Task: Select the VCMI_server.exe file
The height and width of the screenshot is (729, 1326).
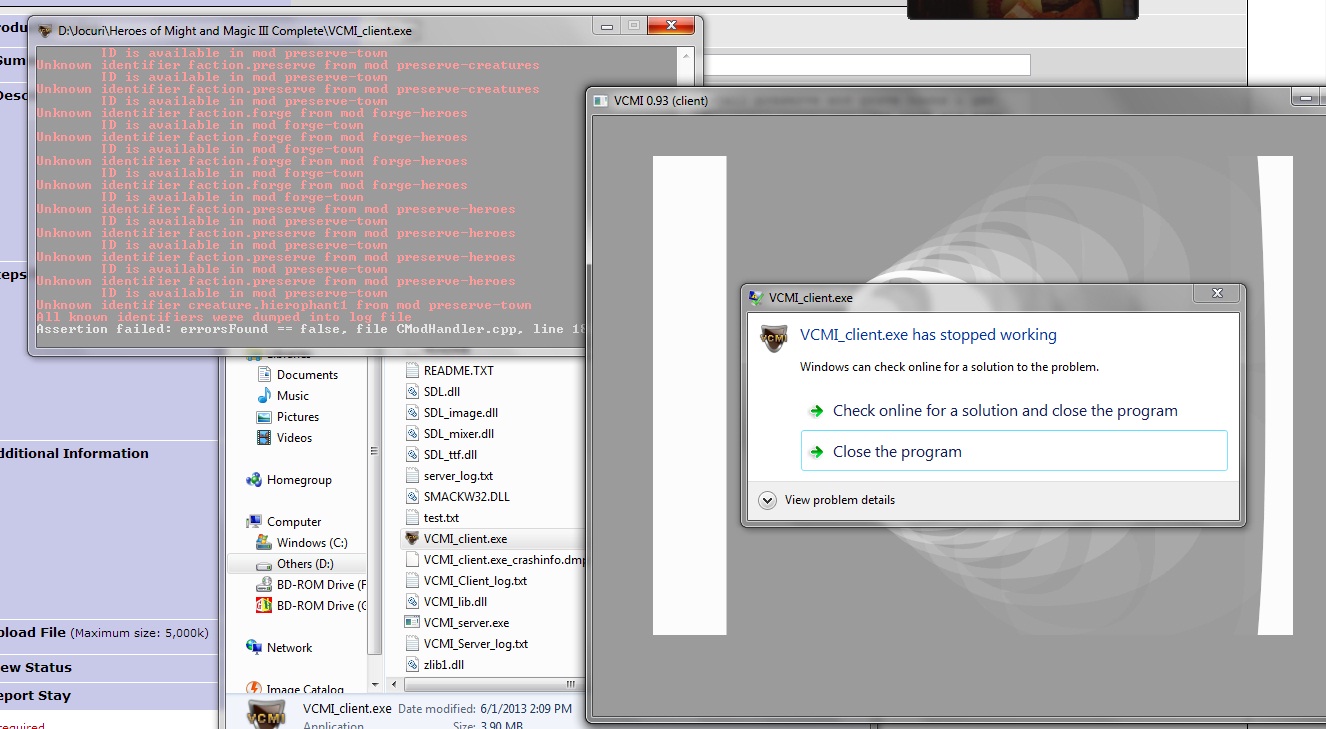Action: pos(465,623)
